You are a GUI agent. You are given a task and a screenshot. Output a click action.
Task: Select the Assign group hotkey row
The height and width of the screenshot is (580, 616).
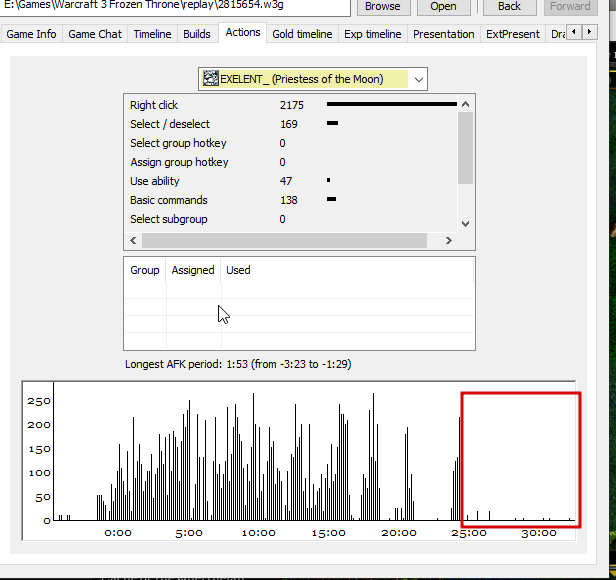coord(291,162)
